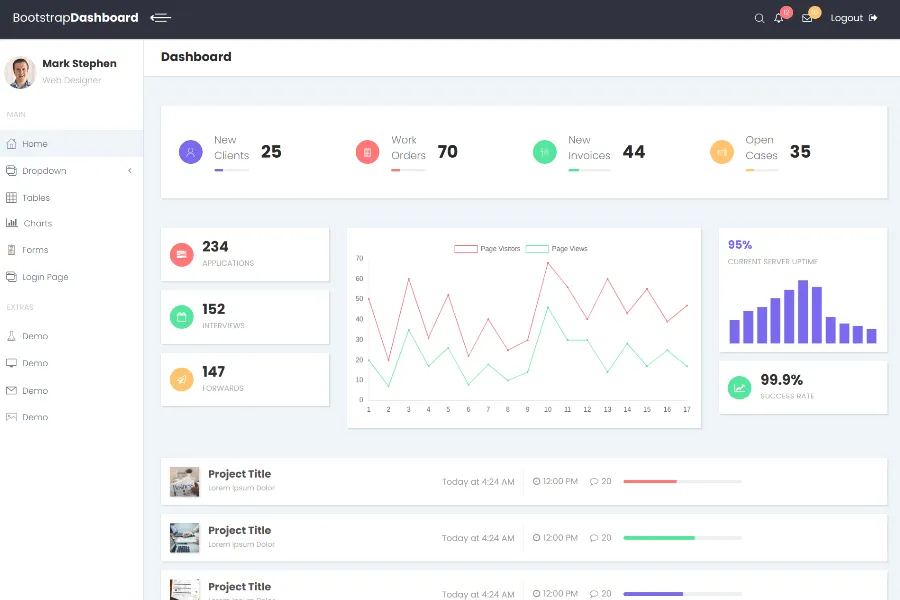Viewport: 900px width, 600px height.
Task: Click the Dropdown chevron arrow in sidebar
Action: click(130, 171)
